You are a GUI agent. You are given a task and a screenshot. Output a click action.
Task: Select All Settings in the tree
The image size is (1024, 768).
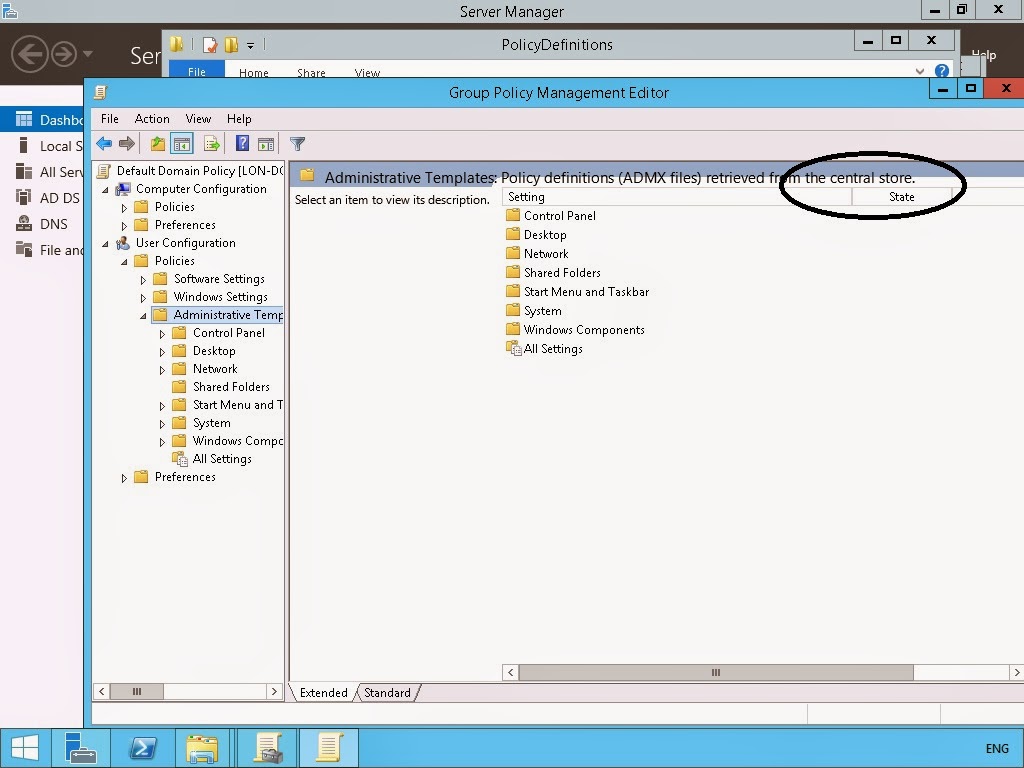[x=212, y=459]
